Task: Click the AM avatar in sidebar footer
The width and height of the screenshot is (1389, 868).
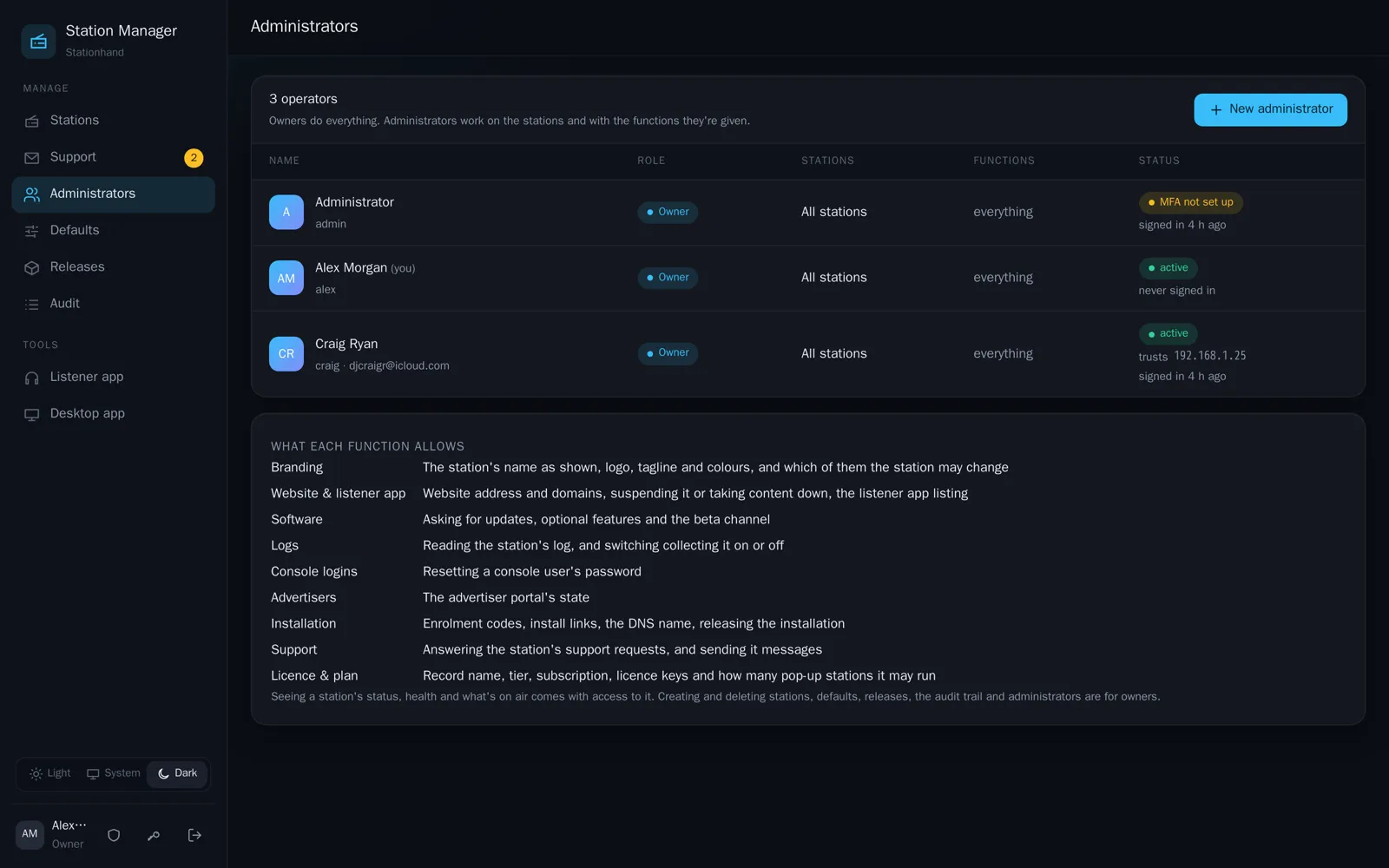Action: [x=30, y=834]
